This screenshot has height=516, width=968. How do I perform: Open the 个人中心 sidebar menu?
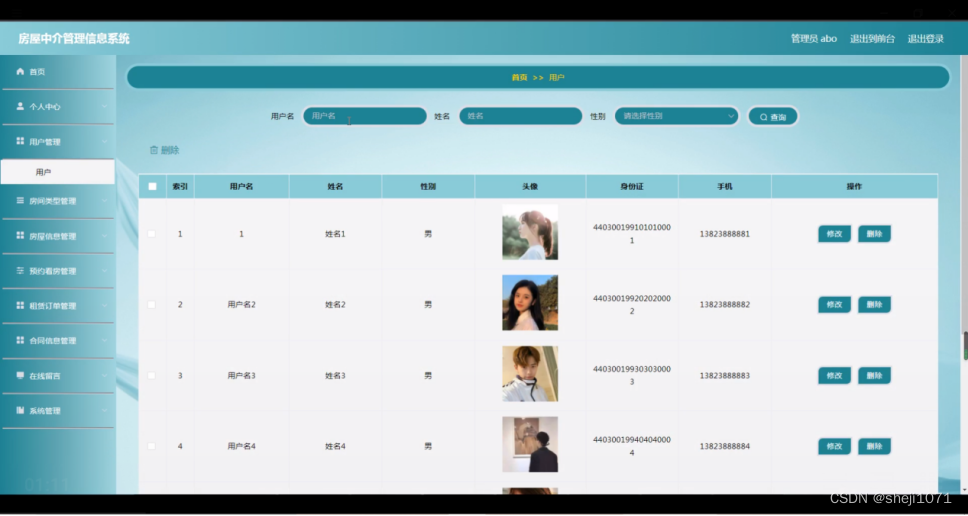click(57, 107)
